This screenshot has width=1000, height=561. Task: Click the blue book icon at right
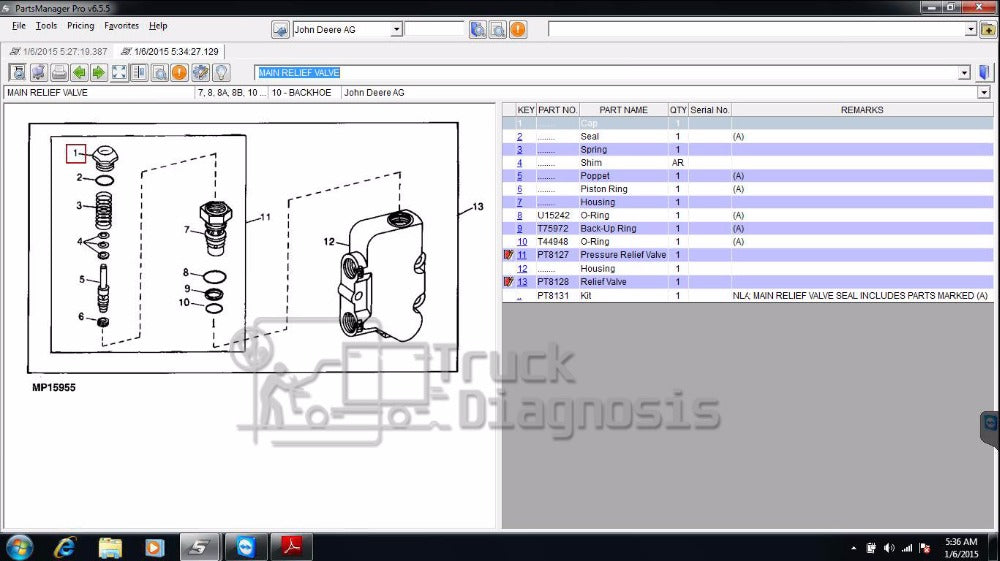984,72
